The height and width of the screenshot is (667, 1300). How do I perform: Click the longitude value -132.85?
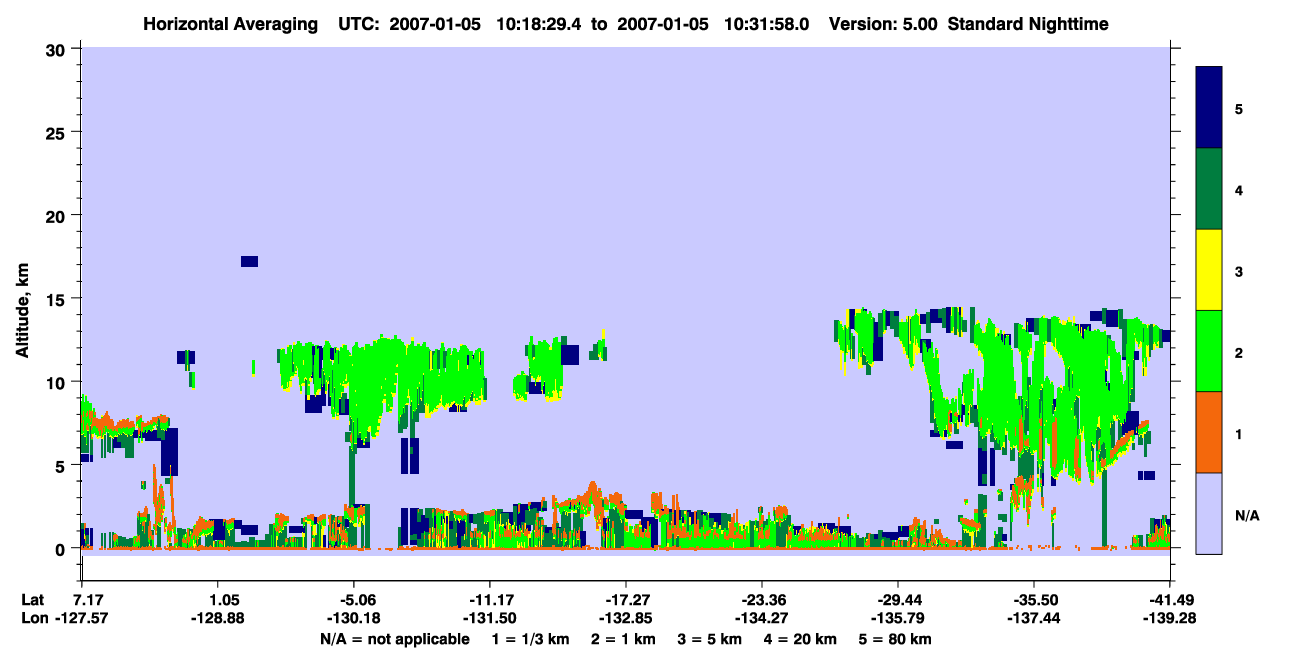point(625,619)
